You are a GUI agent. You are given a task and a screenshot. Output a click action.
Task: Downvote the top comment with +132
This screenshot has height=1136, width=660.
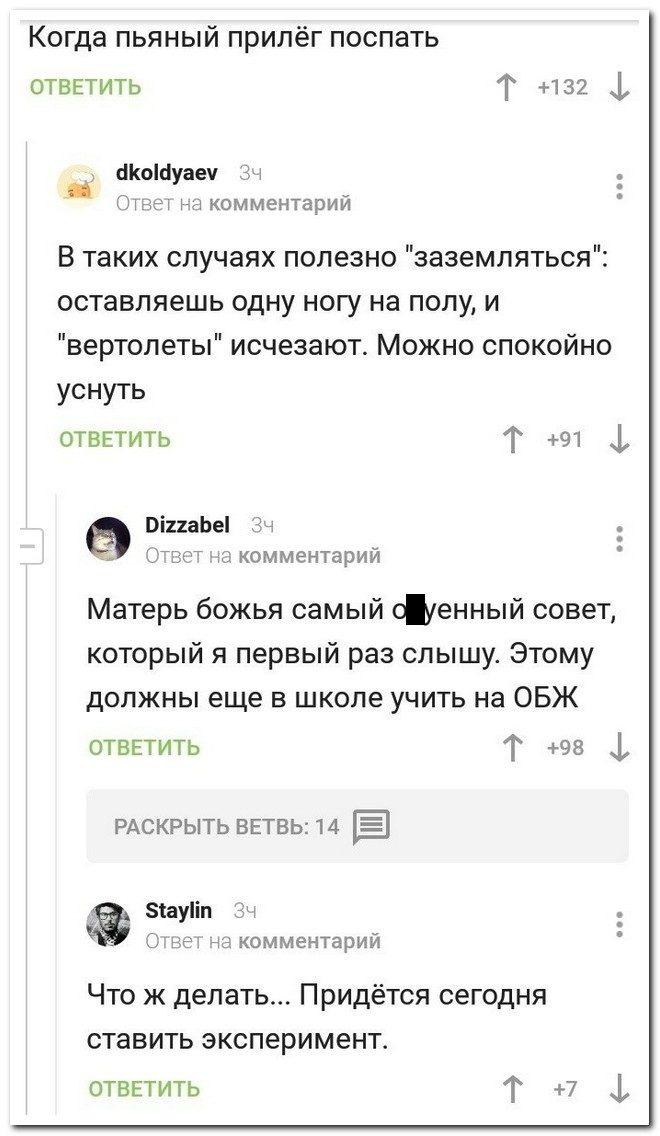click(x=619, y=88)
